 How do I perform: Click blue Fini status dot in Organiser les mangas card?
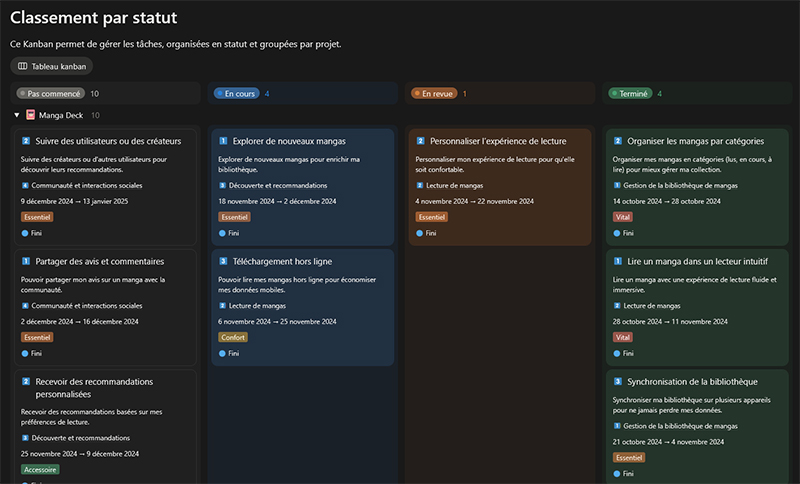point(617,233)
